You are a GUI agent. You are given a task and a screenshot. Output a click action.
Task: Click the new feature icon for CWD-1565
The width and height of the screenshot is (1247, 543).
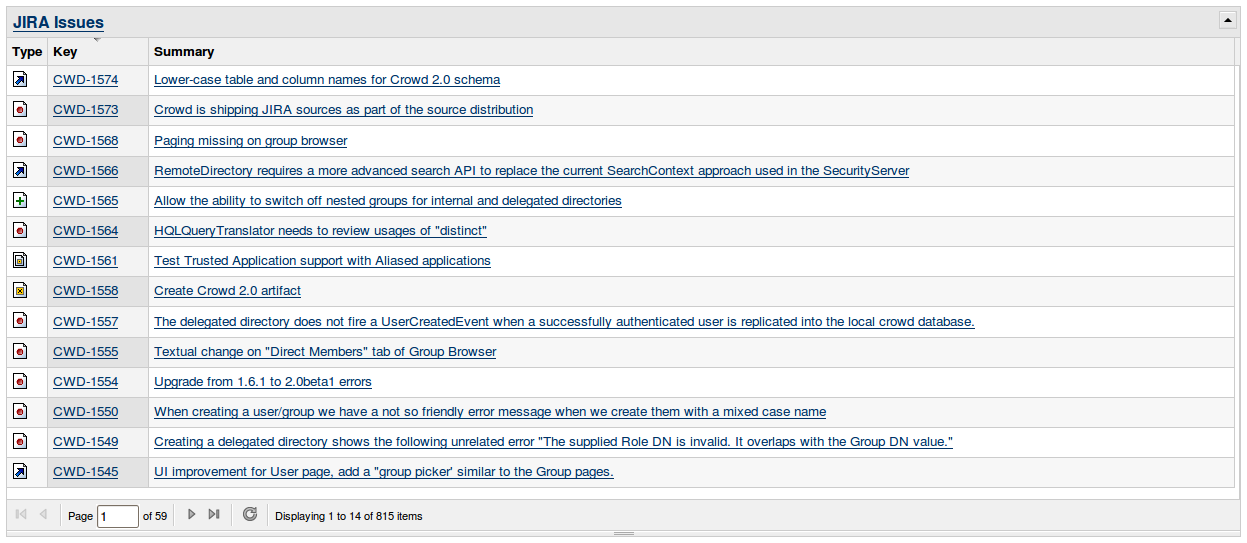point(20,200)
